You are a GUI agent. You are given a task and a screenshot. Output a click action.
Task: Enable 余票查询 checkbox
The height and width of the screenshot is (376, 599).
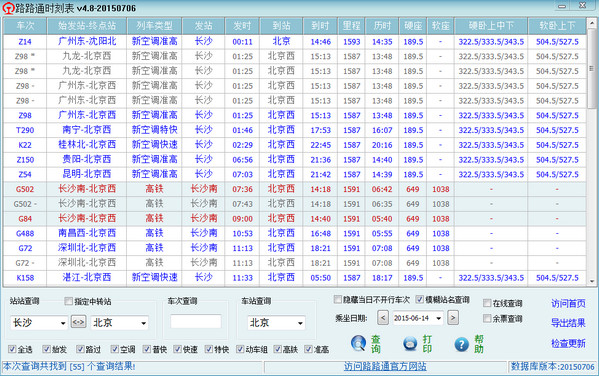(x=487, y=318)
